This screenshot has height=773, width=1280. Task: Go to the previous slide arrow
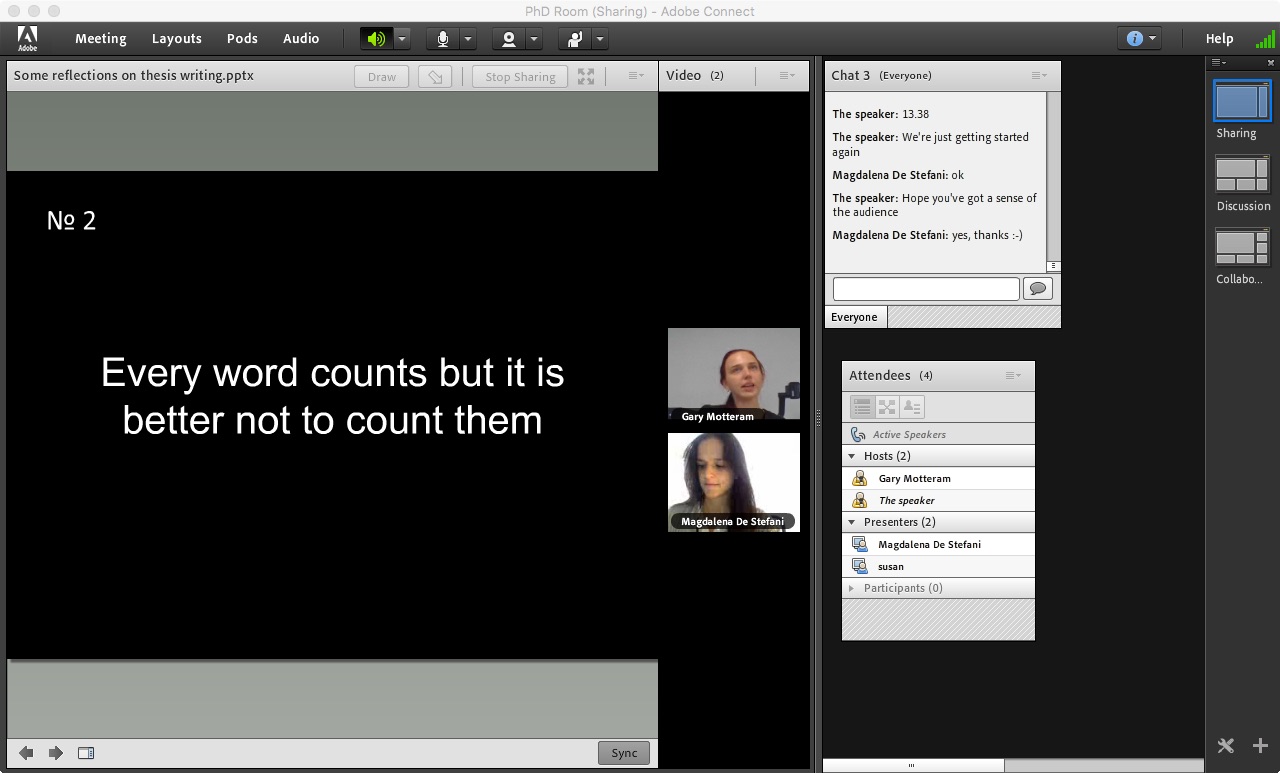pyautogui.click(x=26, y=753)
